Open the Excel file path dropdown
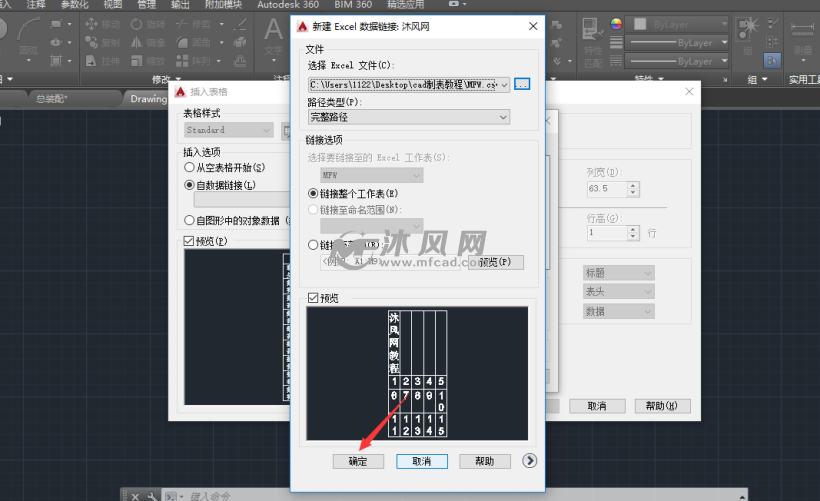 click(504, 84)
